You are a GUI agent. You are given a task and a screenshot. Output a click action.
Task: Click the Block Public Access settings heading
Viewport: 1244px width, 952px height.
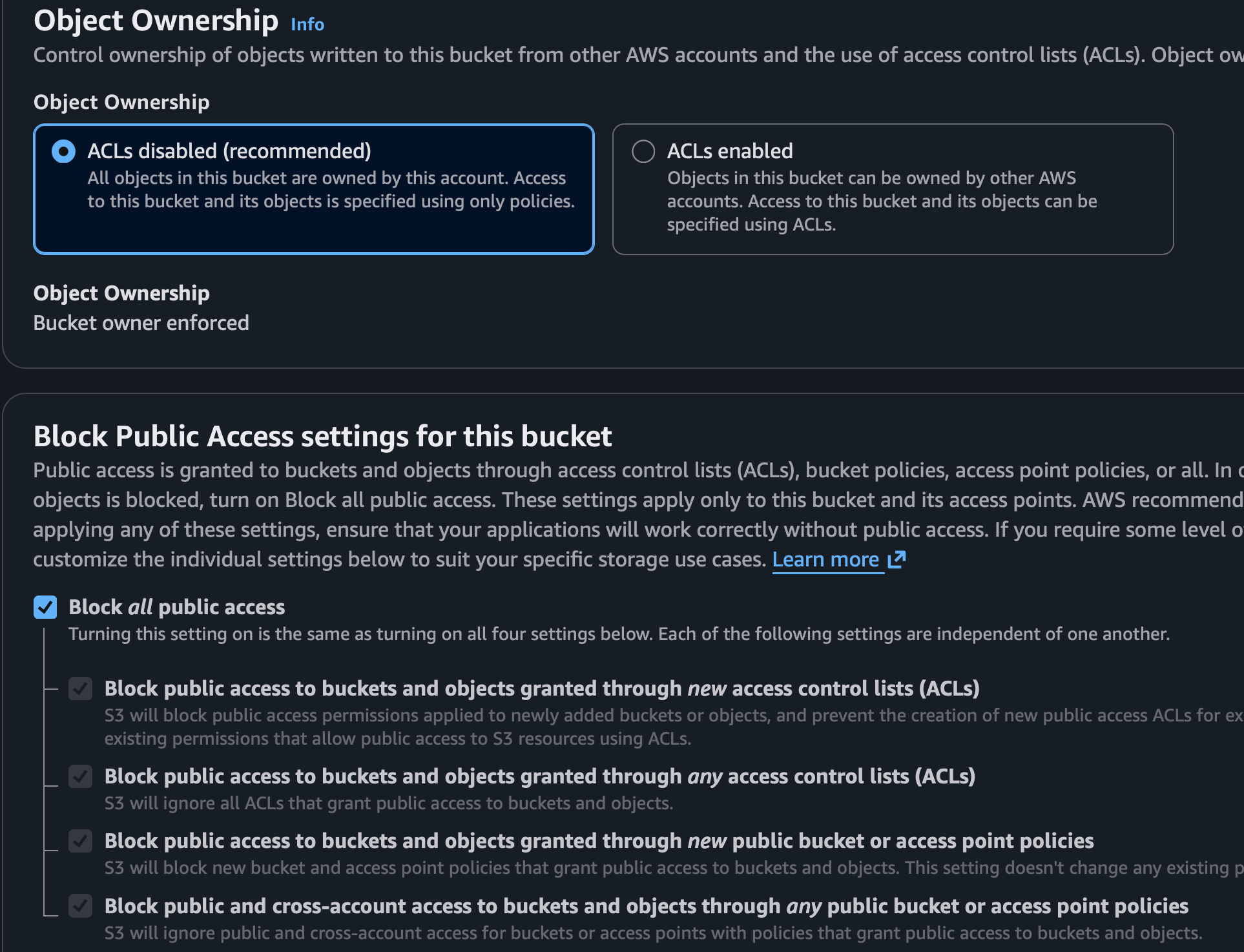322,437
